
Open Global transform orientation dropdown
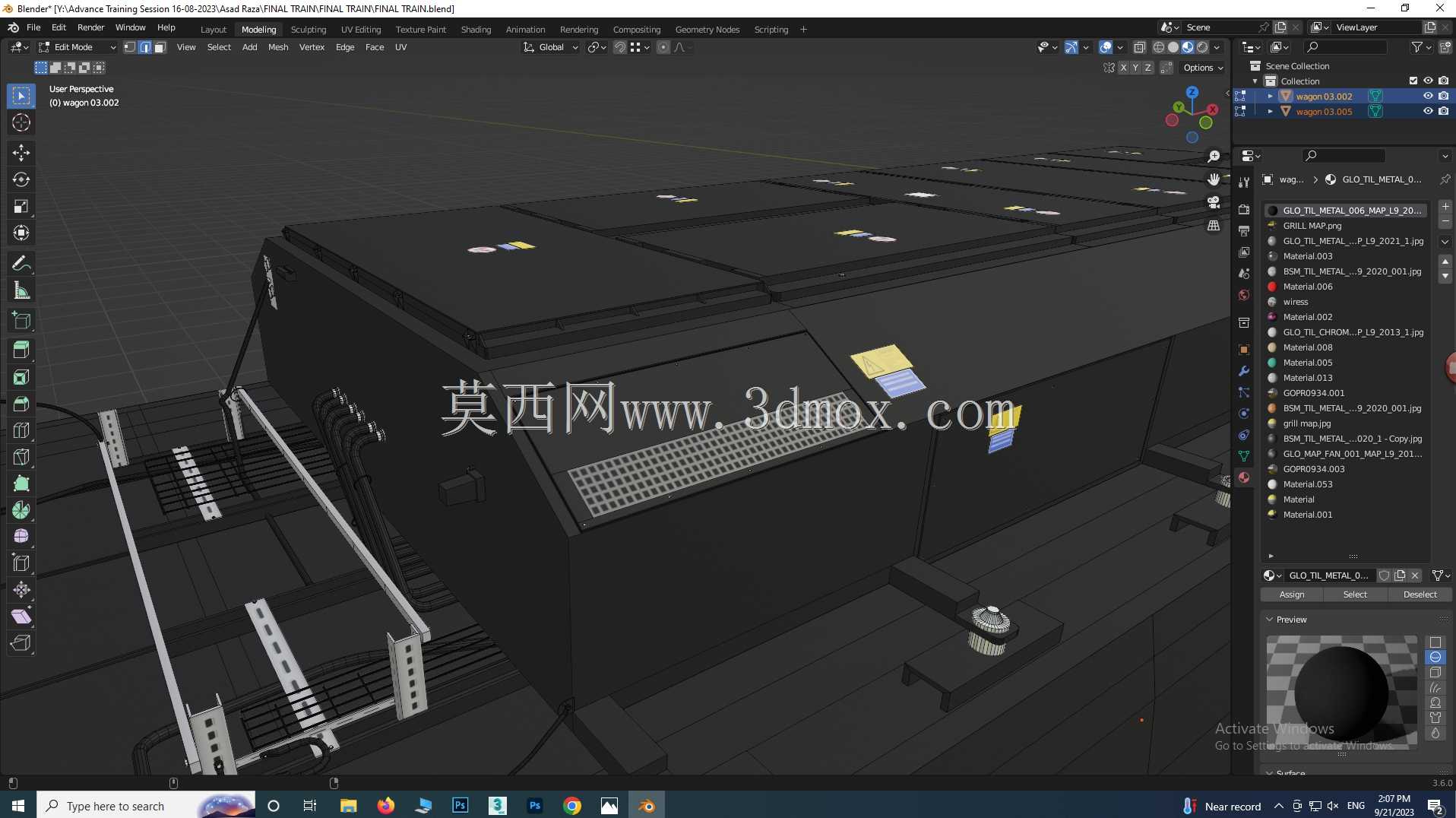click(x=551, y=47)
